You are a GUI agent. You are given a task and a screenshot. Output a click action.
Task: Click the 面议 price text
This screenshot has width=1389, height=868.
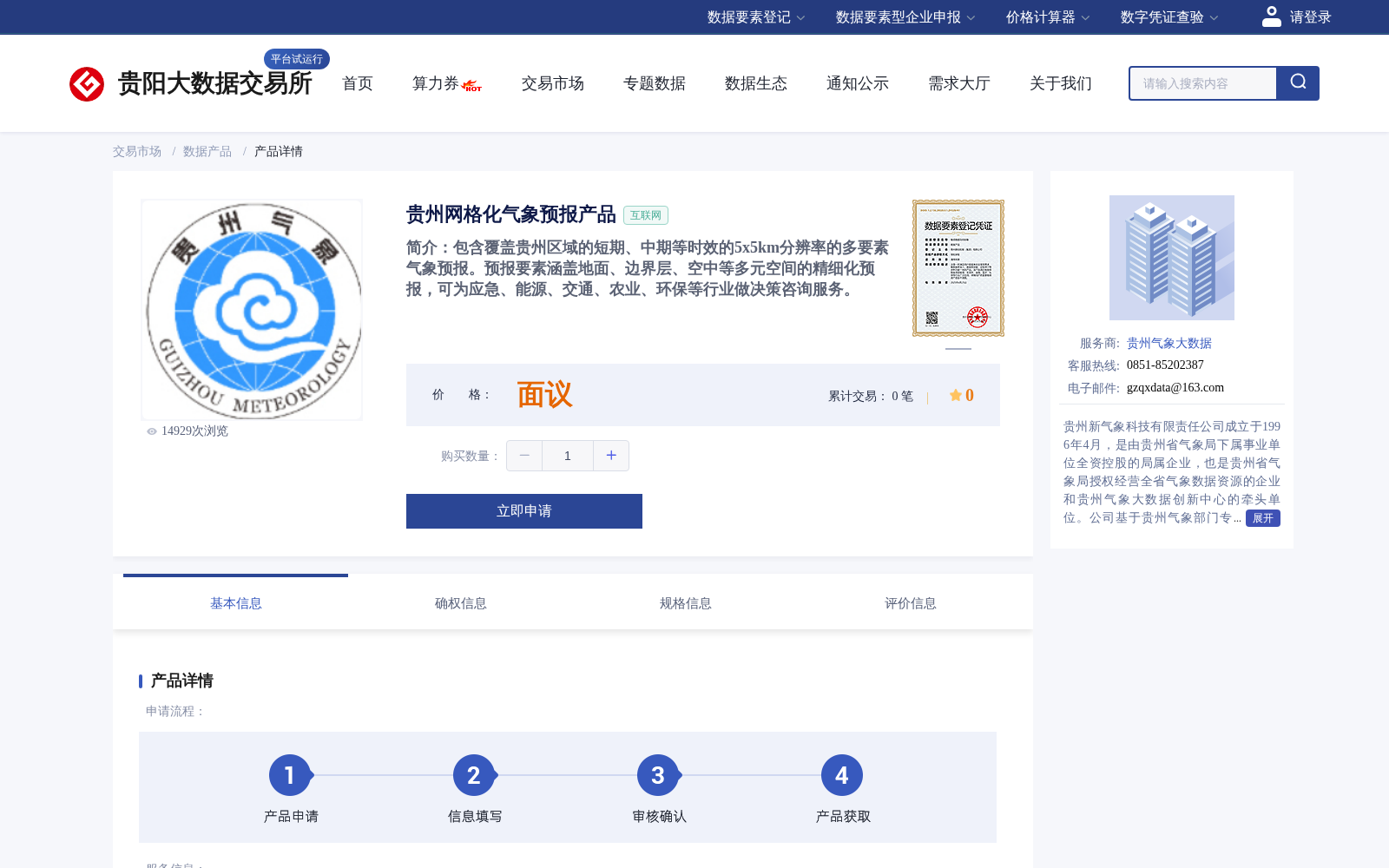[545, 395]
